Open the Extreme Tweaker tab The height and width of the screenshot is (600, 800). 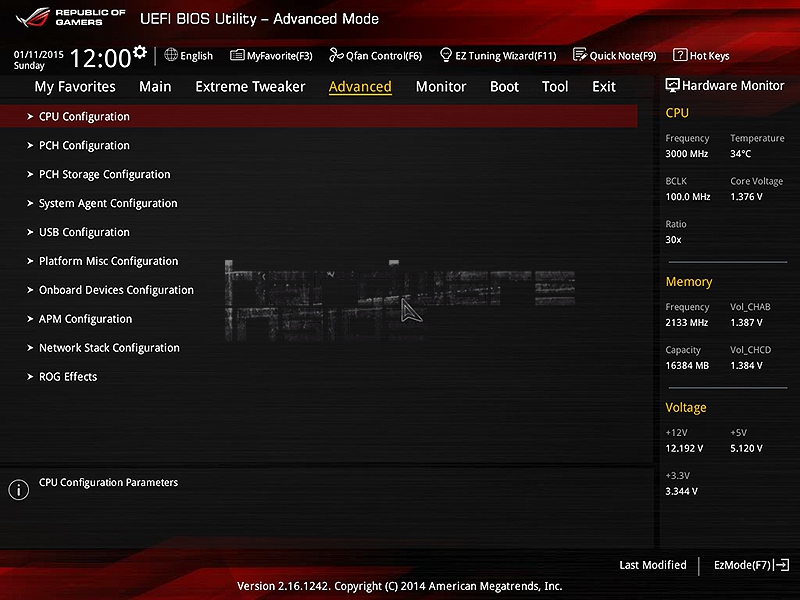250,87
